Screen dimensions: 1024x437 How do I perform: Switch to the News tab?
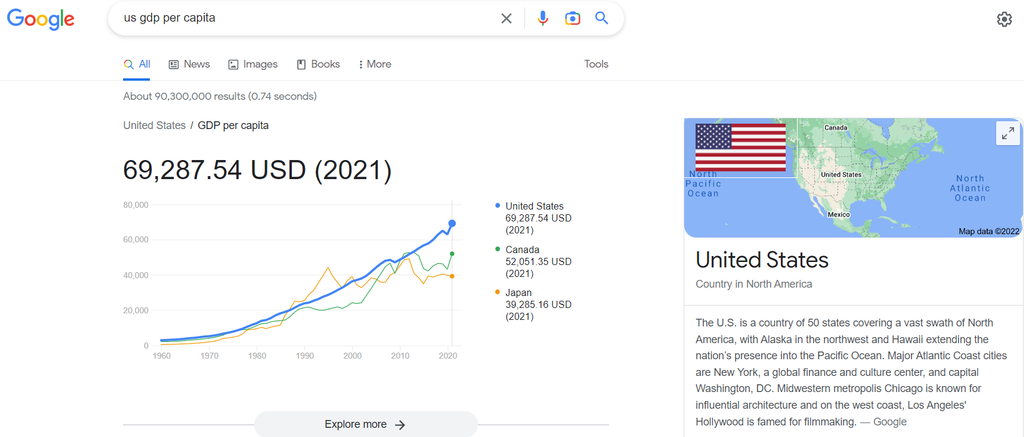click(189, 64)
